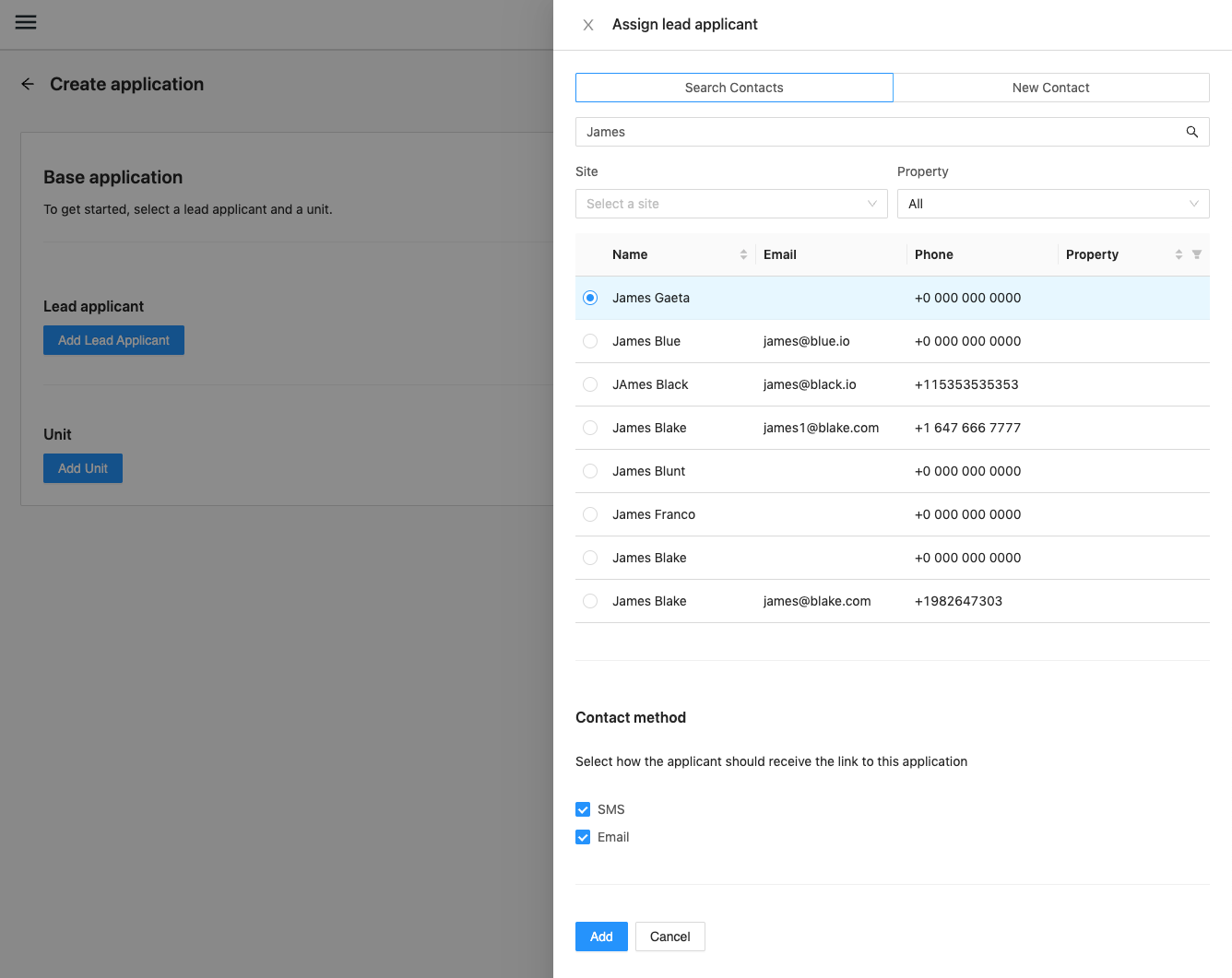Select James Blake with james1@blake.com
The image size is (1232, 978).
click(590, 428)
